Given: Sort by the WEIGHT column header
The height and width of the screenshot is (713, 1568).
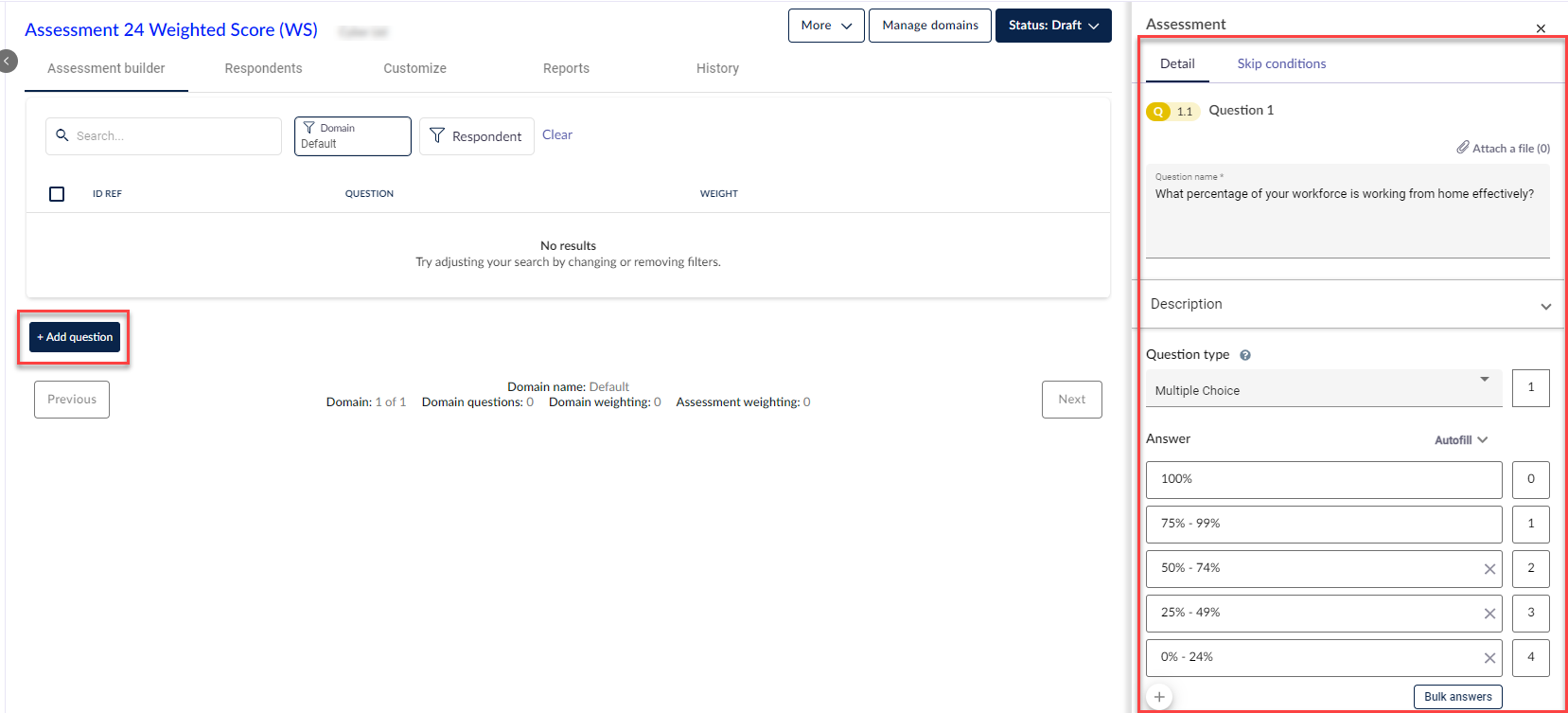Looking at the screenshot, I should point(718,193).
